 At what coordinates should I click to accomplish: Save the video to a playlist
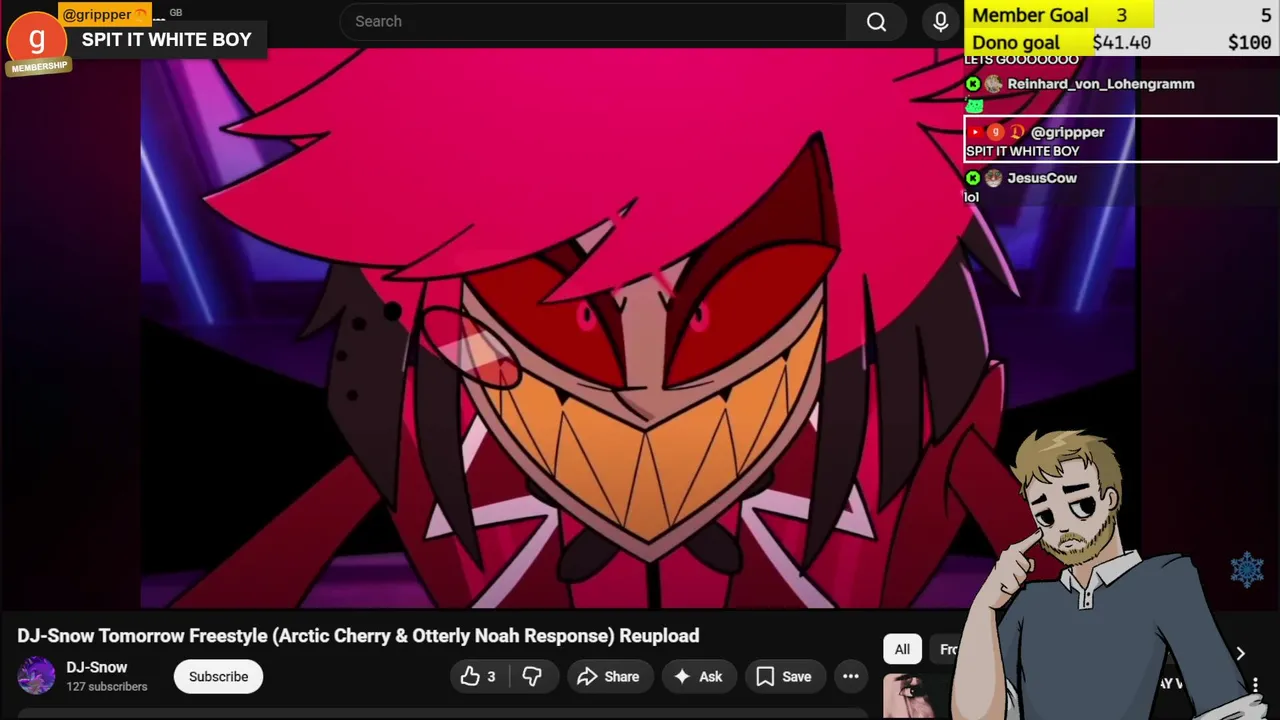click(x=784, y=677)
